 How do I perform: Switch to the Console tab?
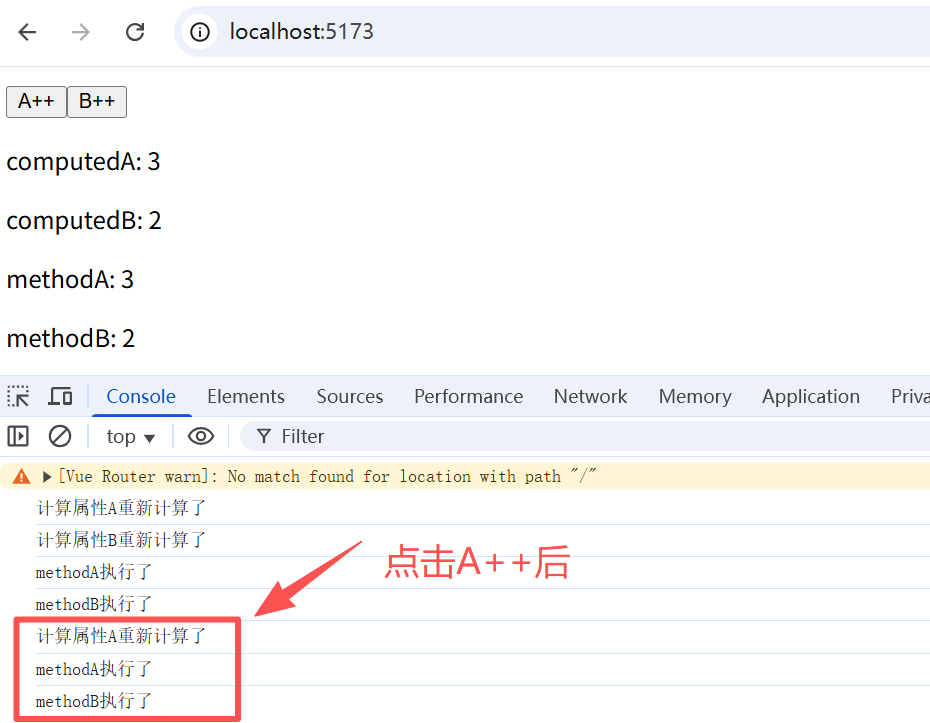click(141, 396)
